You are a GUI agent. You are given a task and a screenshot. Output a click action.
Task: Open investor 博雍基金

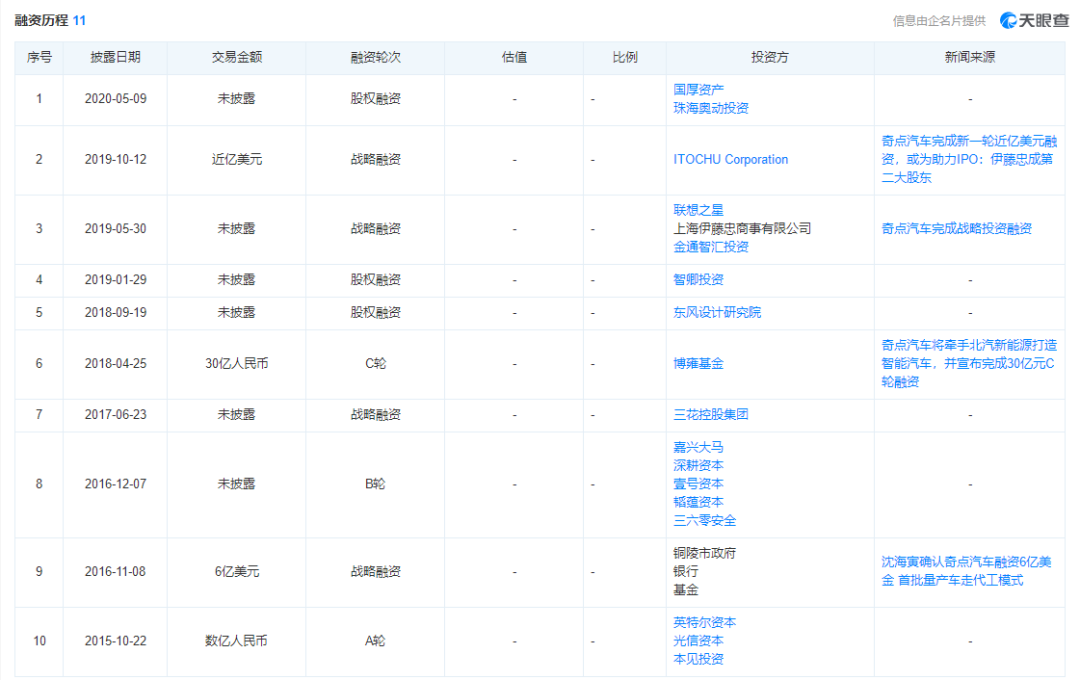(x=698, y=364)
